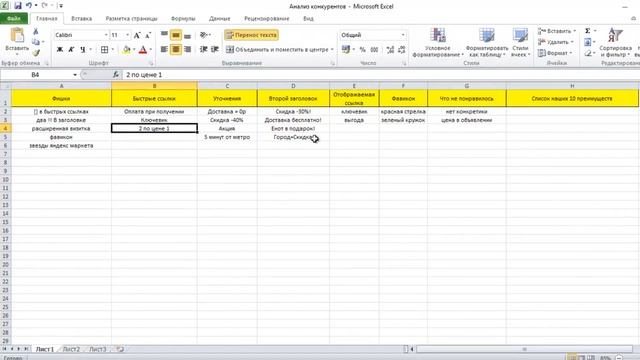Switch to the Рецензирование tab
The image size is (640, 360).
click(267, 18)
